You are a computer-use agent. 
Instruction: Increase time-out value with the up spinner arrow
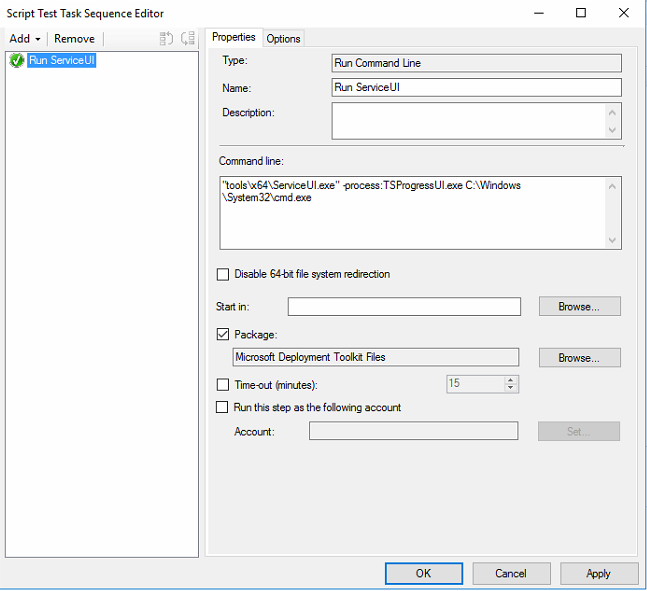(511, 380)
